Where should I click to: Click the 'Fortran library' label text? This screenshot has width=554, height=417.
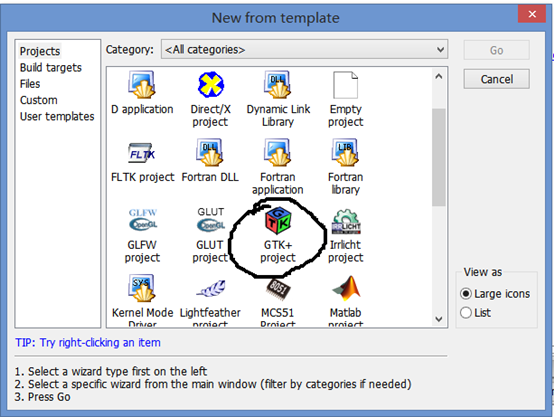[x=346, y=183]
